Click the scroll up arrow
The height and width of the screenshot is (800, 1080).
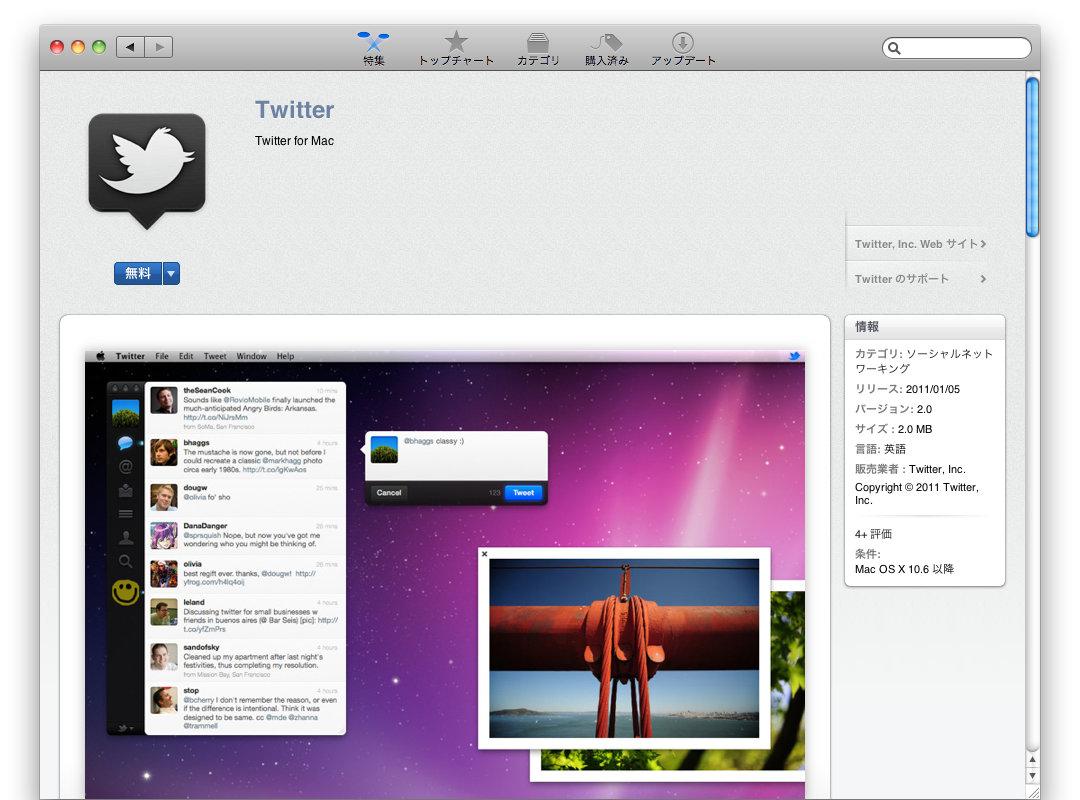pyautogui.click(x=1032, y=759)
